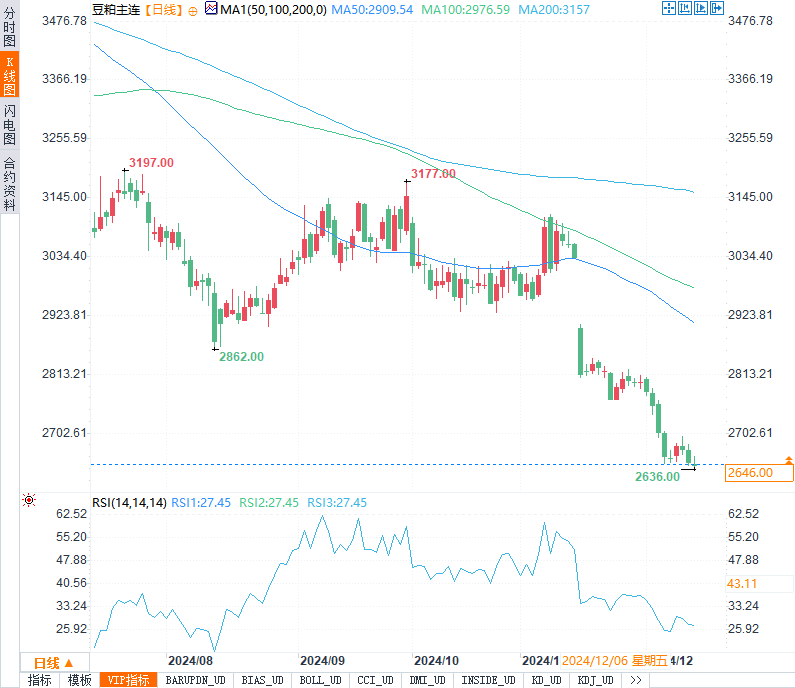Toggle the crosshair cursor icon
The image size is (795, 688).
[x=669, y=8]
